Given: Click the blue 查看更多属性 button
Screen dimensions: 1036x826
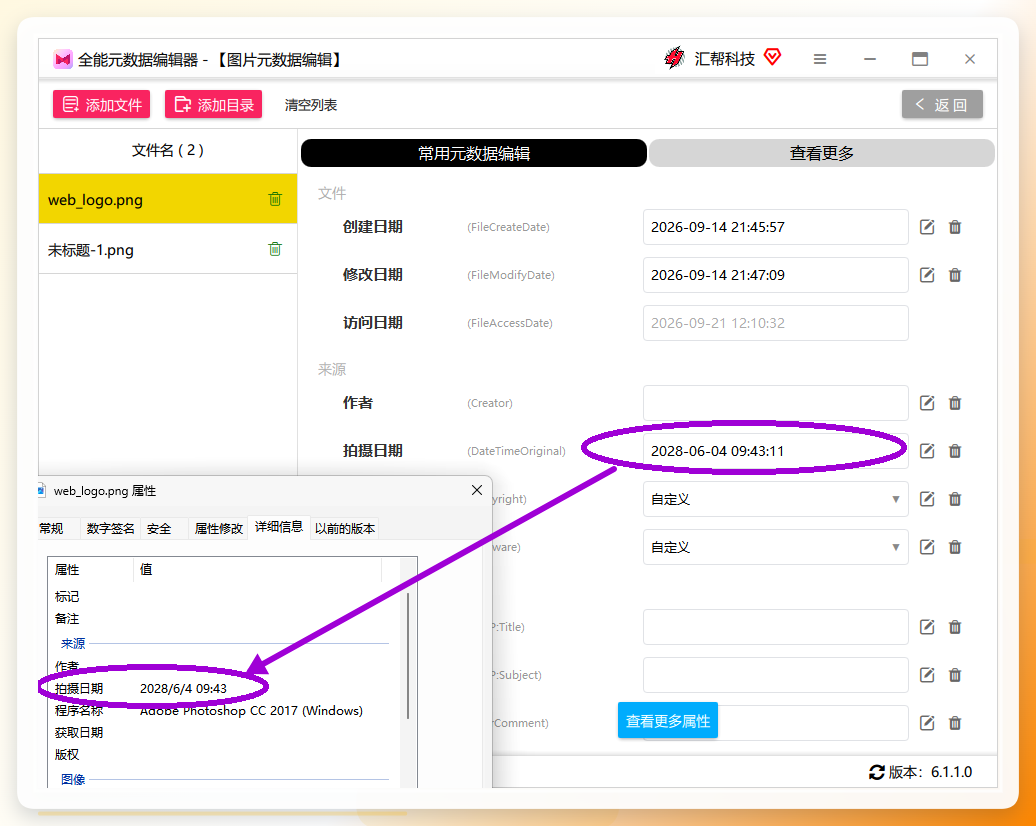Looking at the screenshot, I should coord(668,720).
